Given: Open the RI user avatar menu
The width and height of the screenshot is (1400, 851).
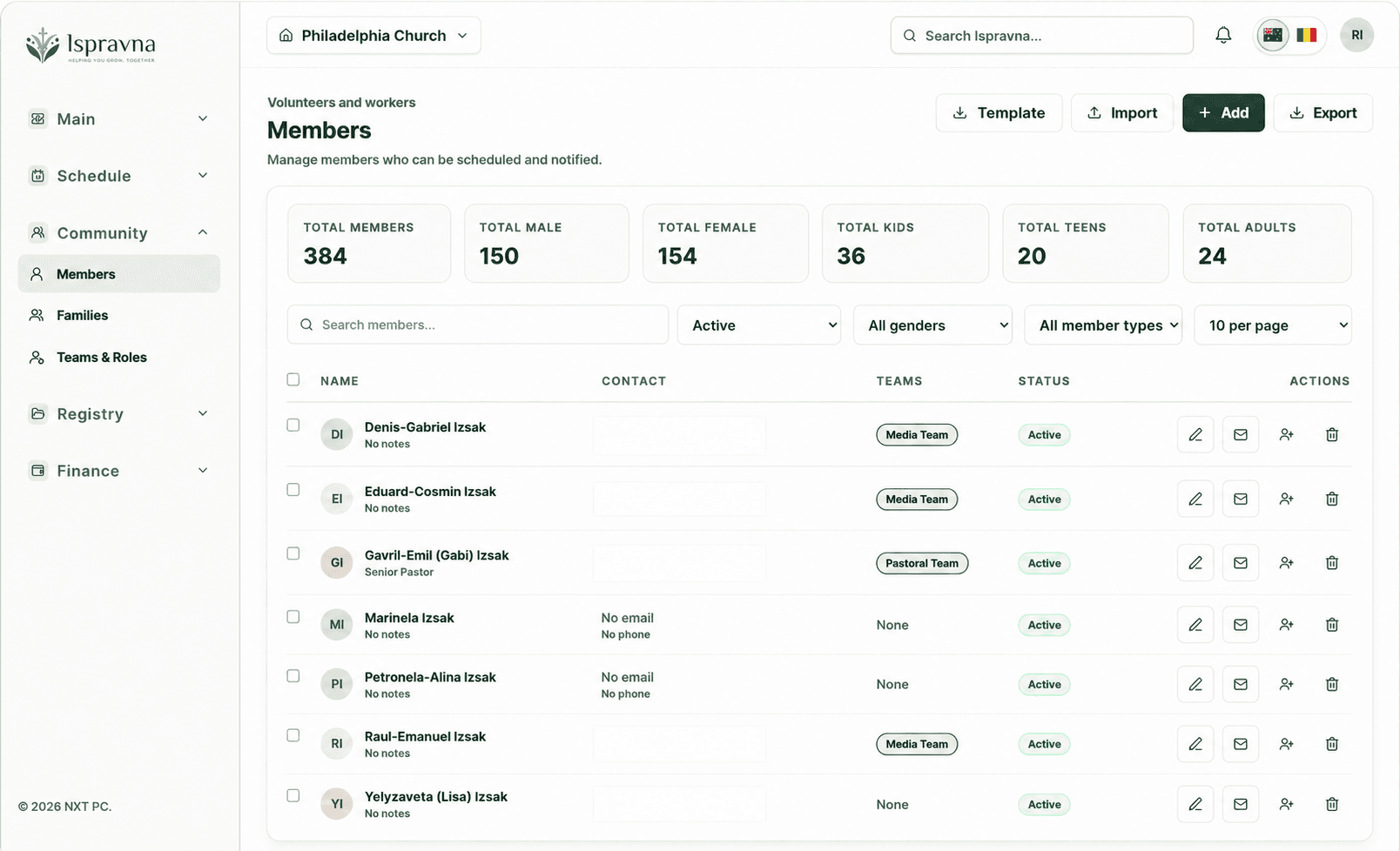Looking at the screenshot, I should 1356,36.
